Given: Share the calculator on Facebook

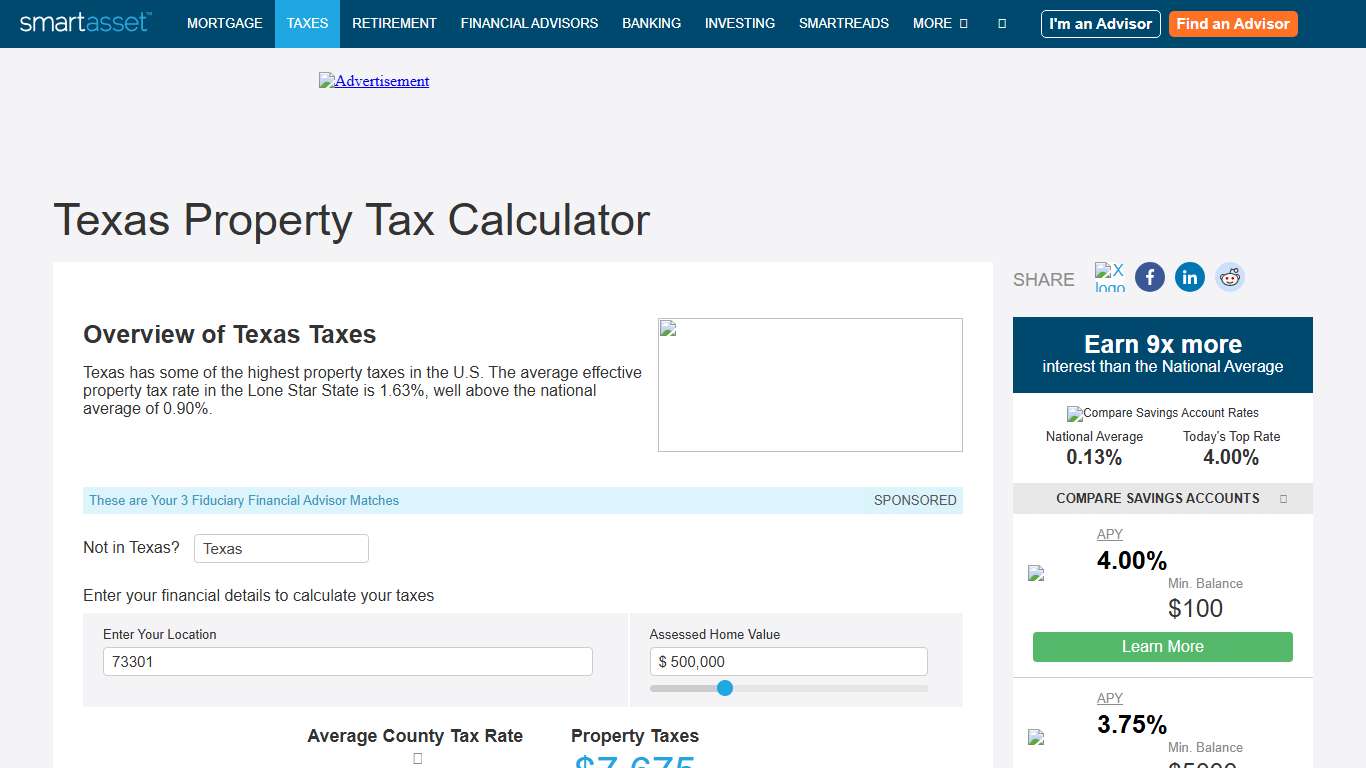Looking at the screenshot, I should click(x=1149, y=277).
